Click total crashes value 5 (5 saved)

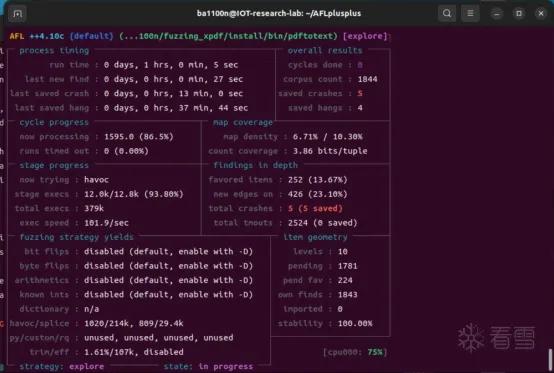pos(315,208)
